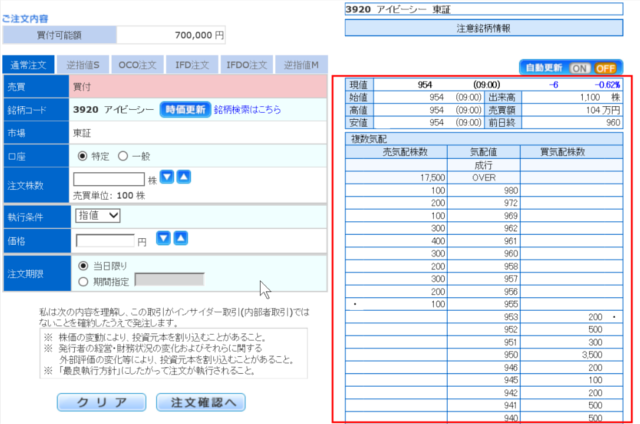
Task: Select bid price 942 in quote board
Action: 510,393
